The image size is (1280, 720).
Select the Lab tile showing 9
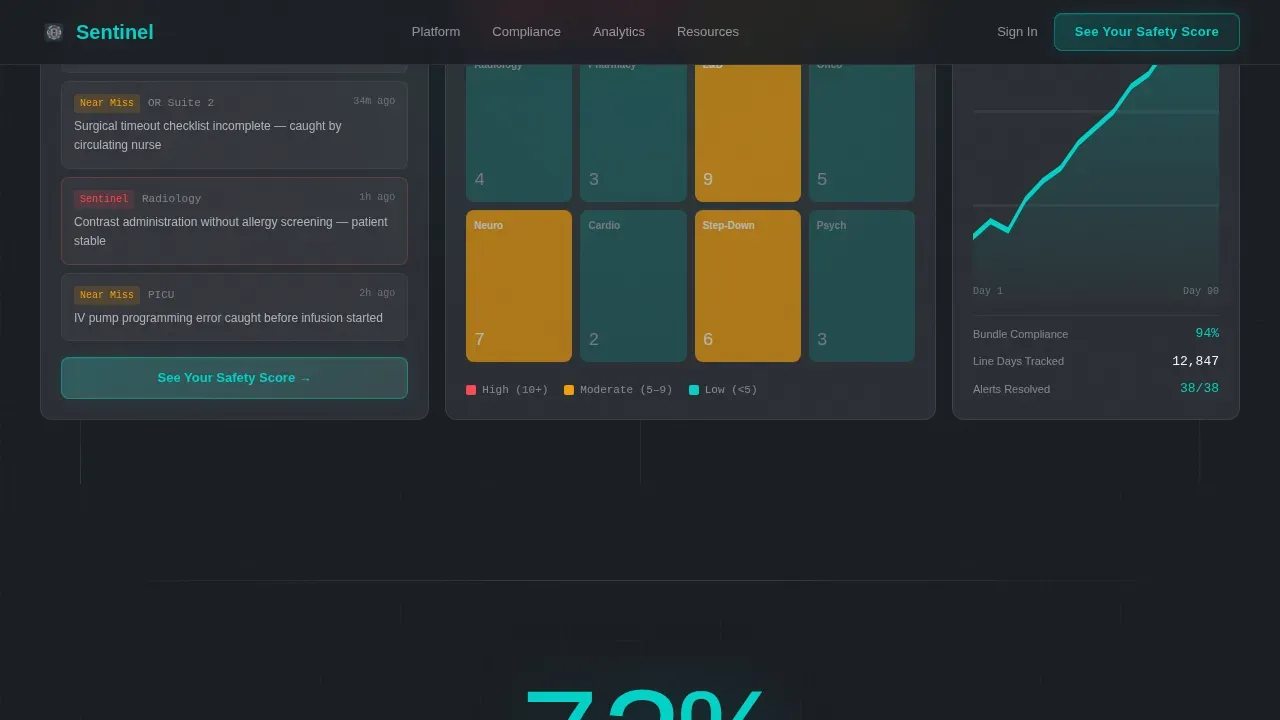748,133
